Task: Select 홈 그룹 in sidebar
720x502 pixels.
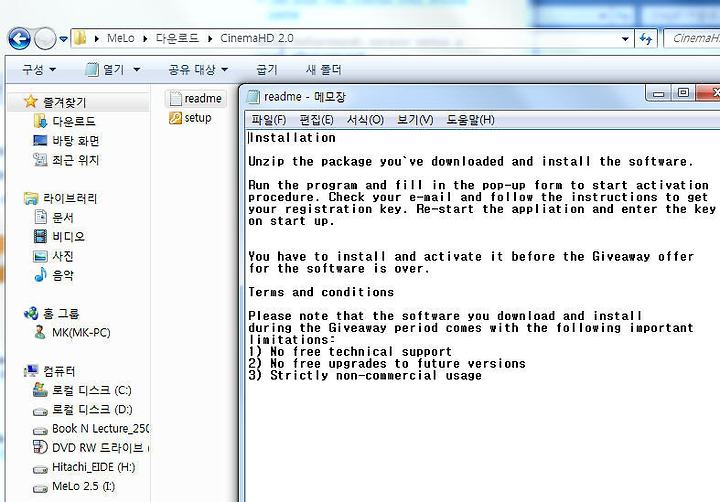Action: click(51, 314)
